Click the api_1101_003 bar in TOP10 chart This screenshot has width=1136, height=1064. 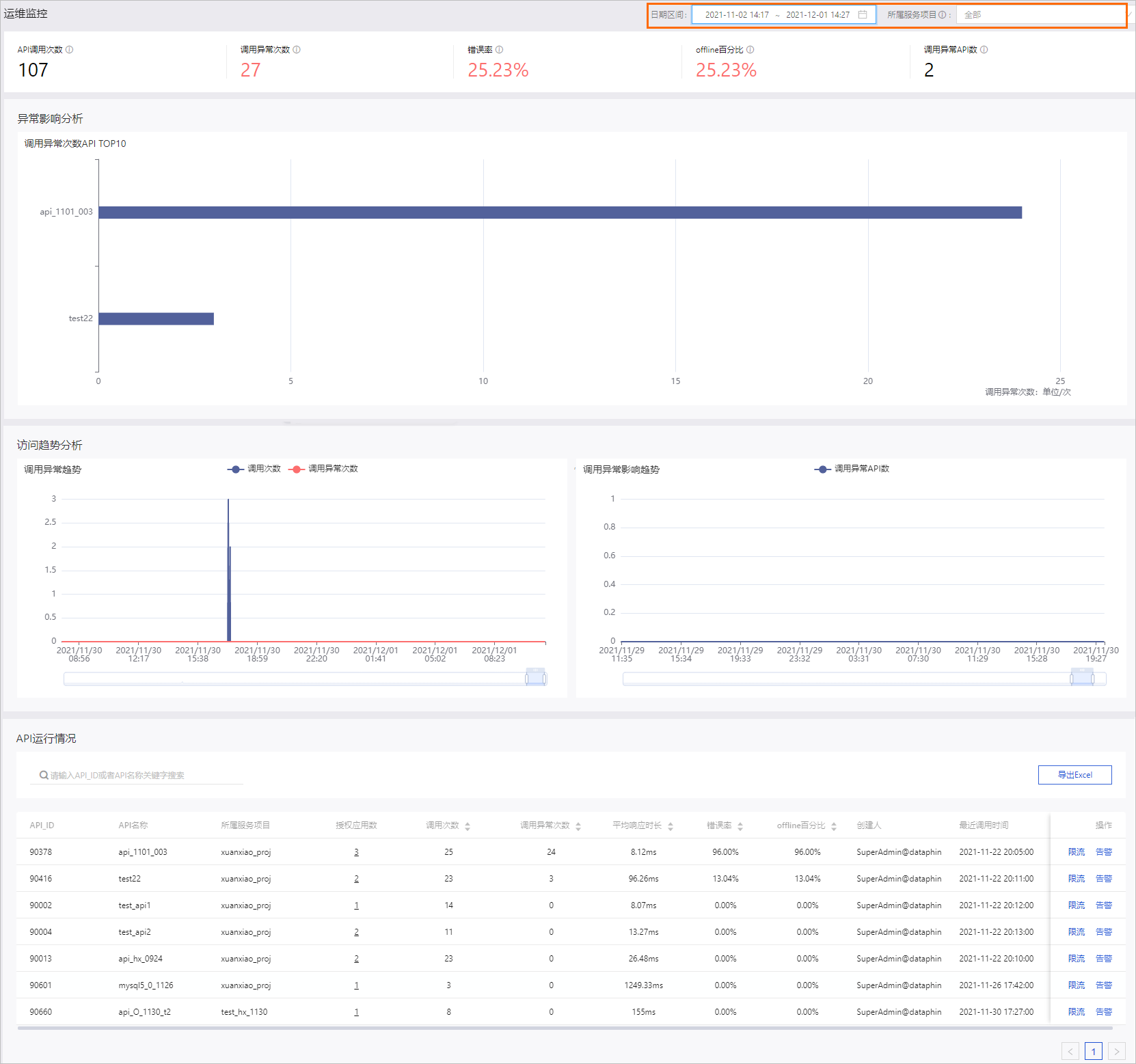click(x=560, y=213)
